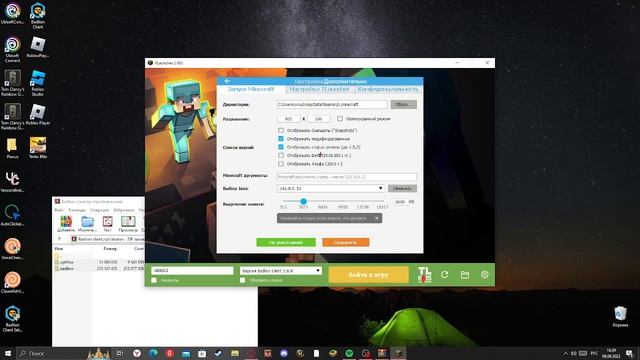Image resolution: width=640 pixels, height=360 pixels.
Task: Enable showing Snapshots versions
Action: [x=281, y=130]
